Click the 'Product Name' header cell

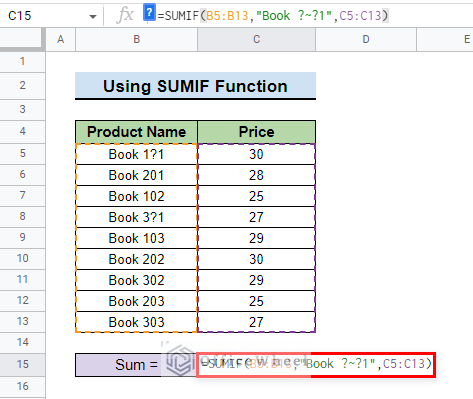(136, 132)
